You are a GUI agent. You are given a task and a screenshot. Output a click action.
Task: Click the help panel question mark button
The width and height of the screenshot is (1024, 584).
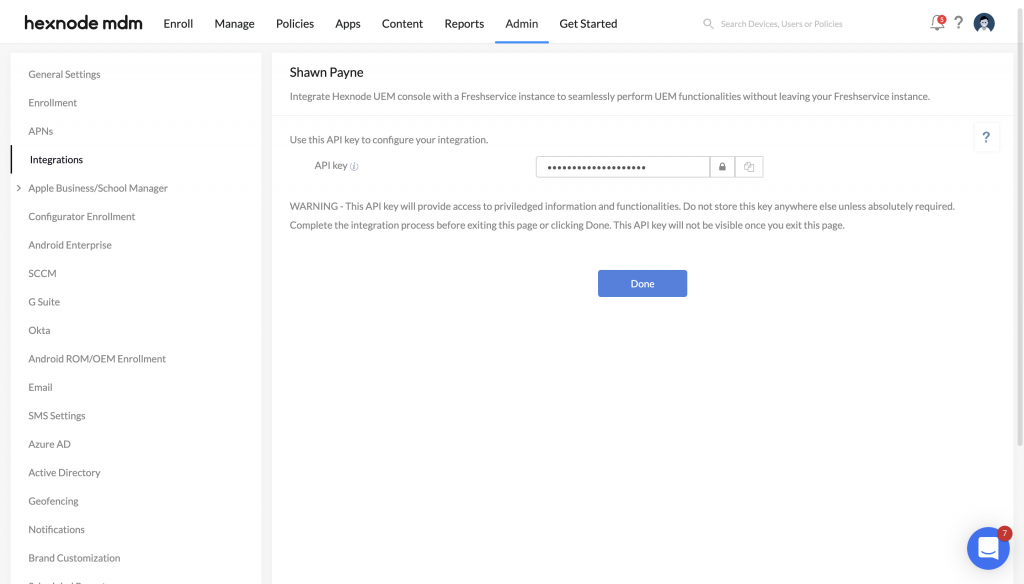pos(986,137)
